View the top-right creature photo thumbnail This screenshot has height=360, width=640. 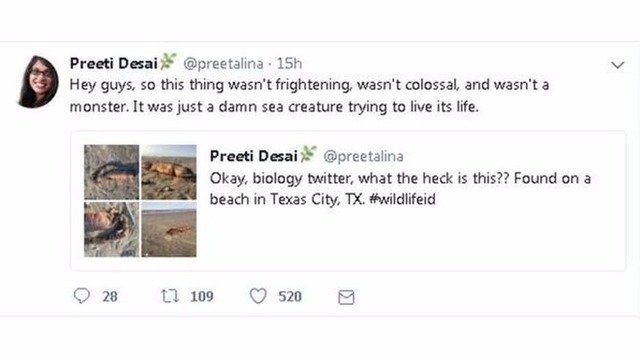169,172
